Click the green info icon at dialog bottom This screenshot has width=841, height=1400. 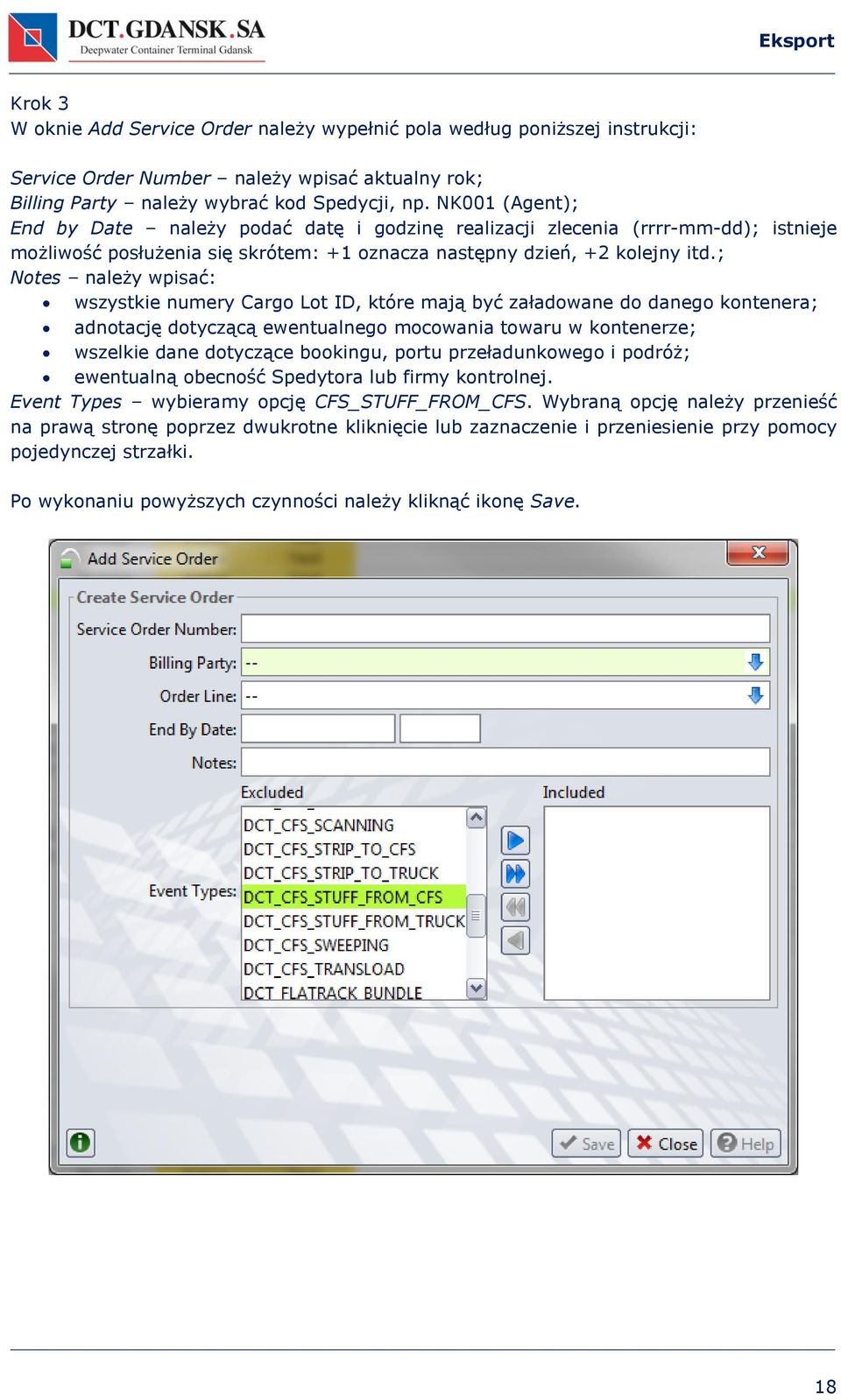click(80, 1143)
